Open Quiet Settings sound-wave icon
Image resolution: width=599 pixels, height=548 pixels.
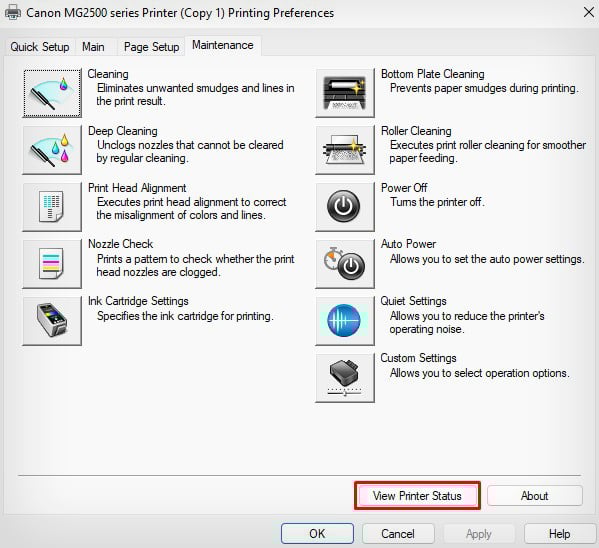pyautogui.click(x=345, y=321)
